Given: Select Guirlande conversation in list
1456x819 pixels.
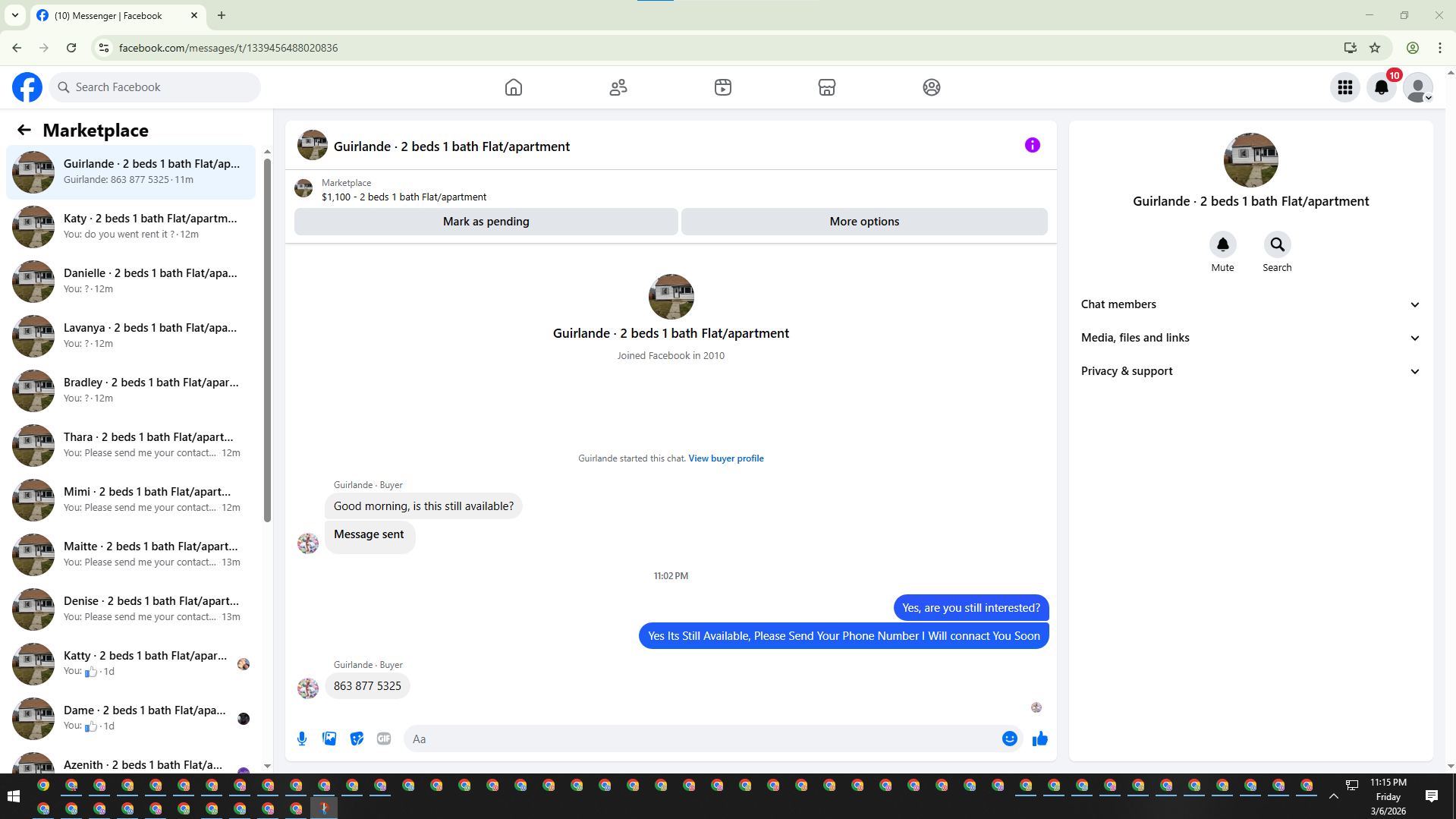Looking at the screenshot, I should point(131,172).
